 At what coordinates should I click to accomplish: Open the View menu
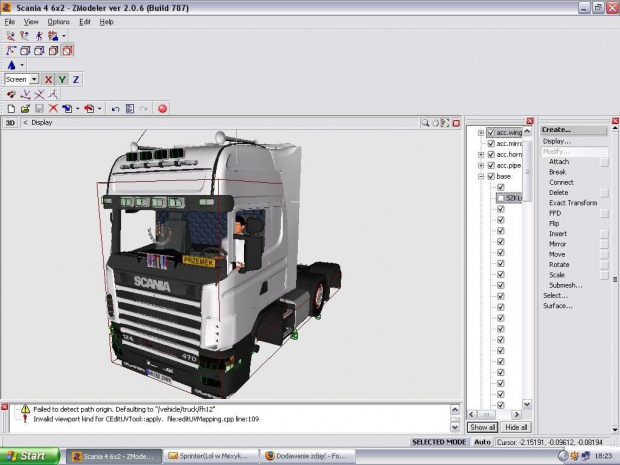click(x=31, y=22)
